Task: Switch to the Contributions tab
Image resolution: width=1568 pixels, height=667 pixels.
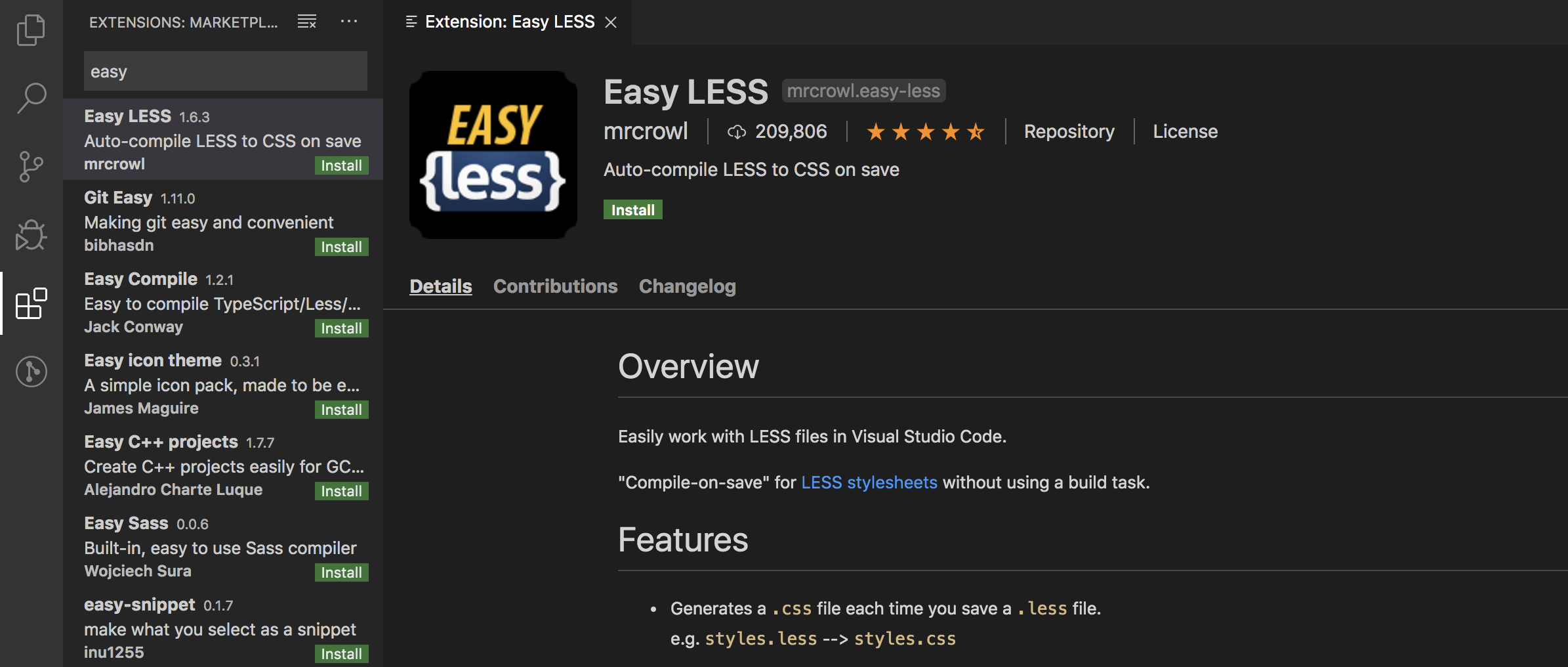Action: (x=555, y=286)
